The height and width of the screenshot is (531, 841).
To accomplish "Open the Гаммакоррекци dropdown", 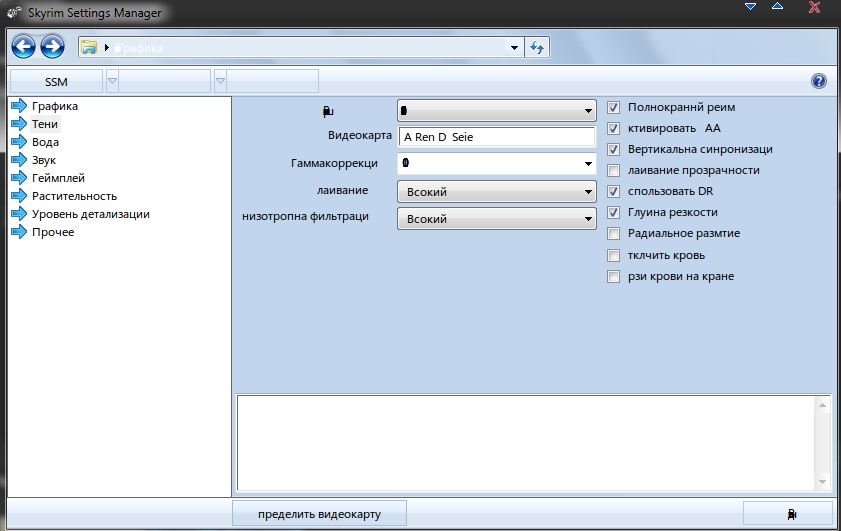I will [497, 163].
